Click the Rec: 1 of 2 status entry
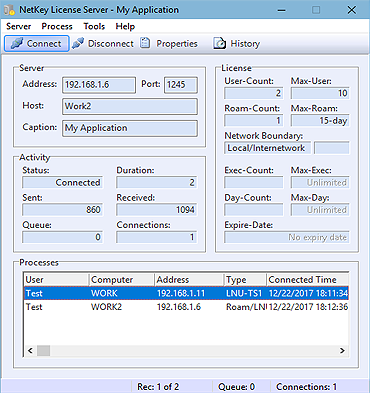Image resolution: width=370 pixels, height=393 pixels. (x=158, y=387)
